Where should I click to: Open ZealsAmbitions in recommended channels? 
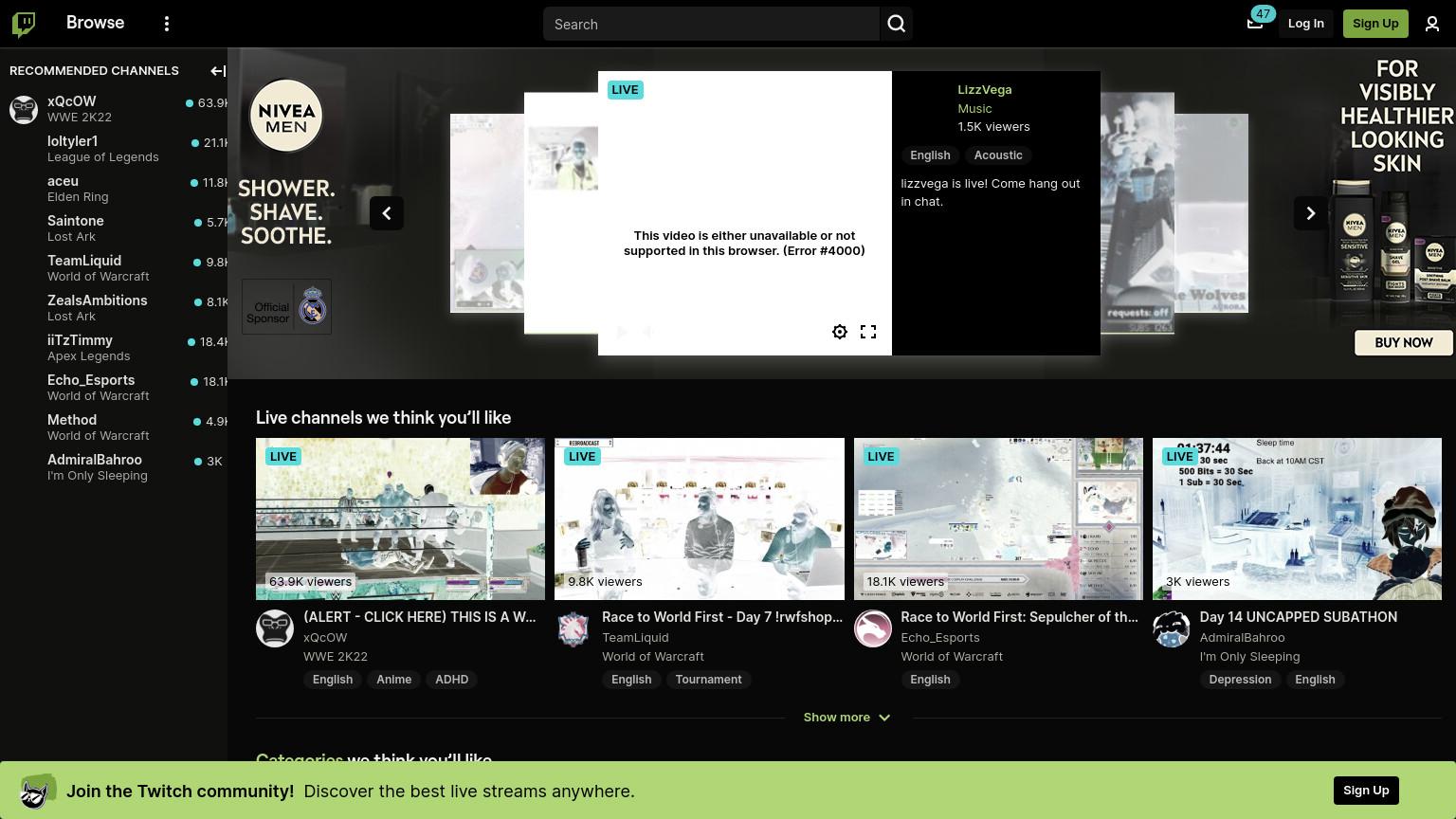114,308
